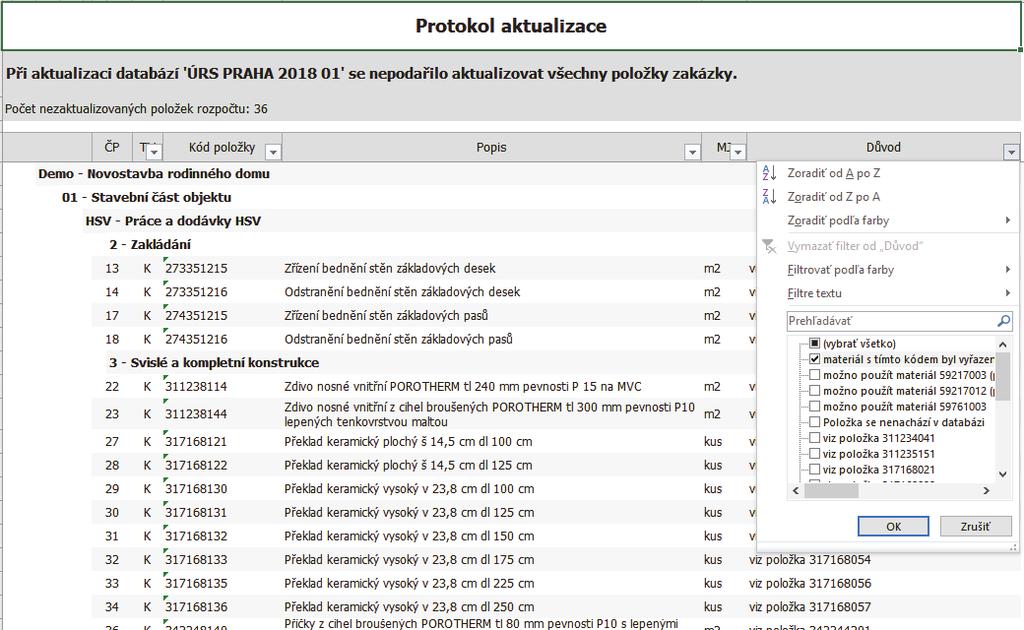Check 'viz položka 311235151' filter option
Viewport: 1024px width, 630px height.
[814, 453]
